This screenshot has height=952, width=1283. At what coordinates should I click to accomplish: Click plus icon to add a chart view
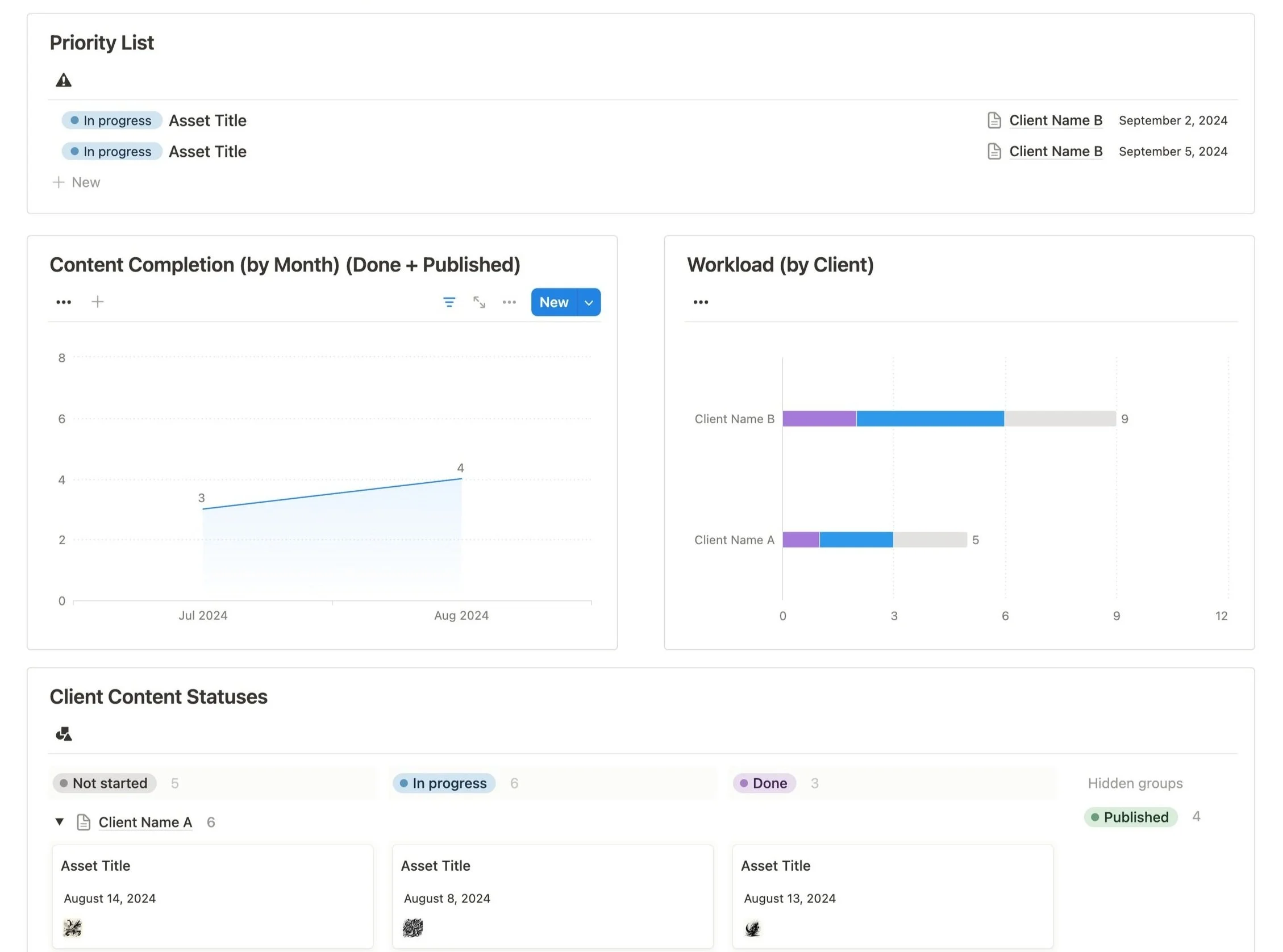click(97, 302)
